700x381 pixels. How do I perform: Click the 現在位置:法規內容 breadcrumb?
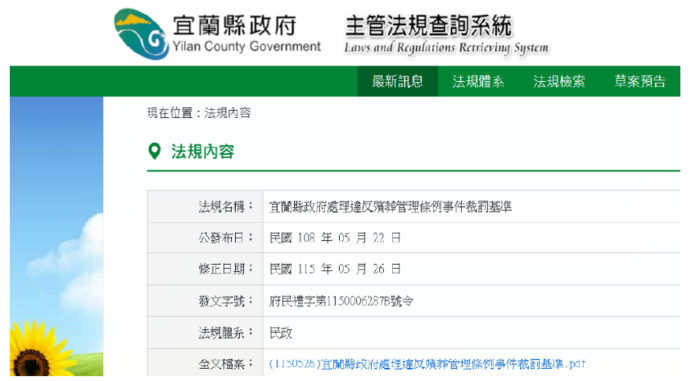coord(199,113)
